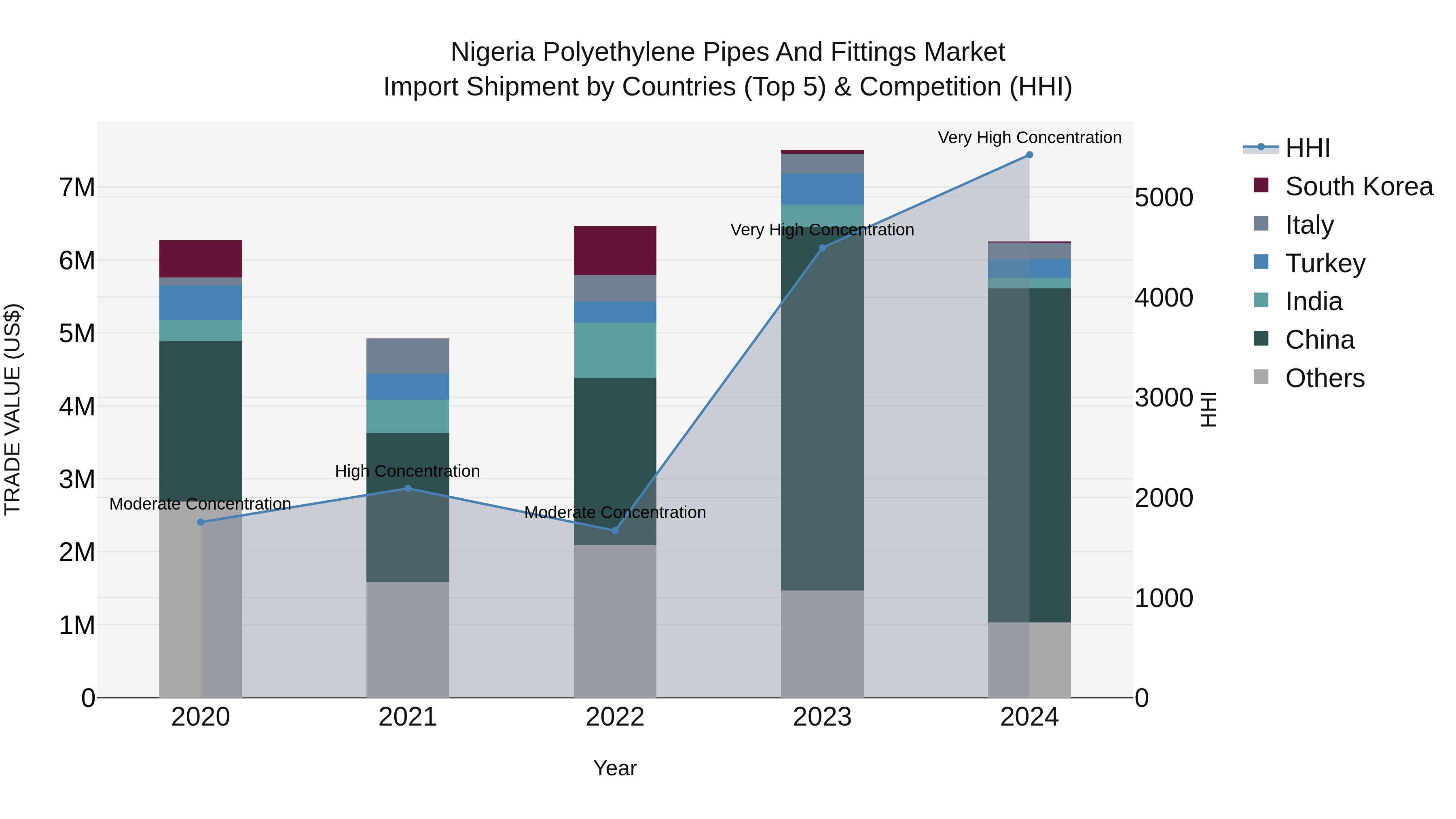
Task: Select the 2020 South Korea bar segment
Action: pos(201,259)
